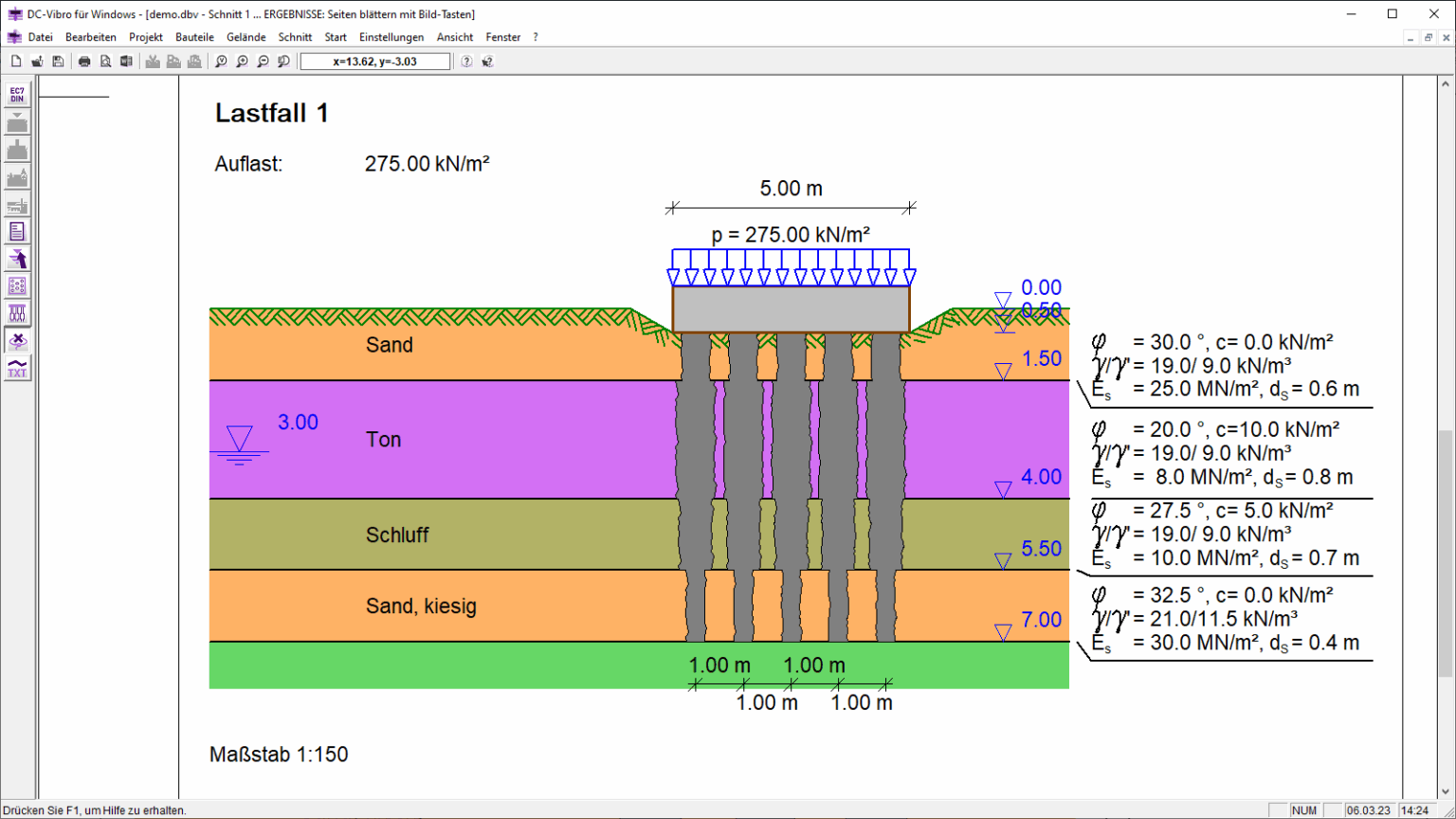This screenshot has height=819, width=1456.
Task: Click the column grid layout sidebar icon
Action: click(x=17, y=286)
